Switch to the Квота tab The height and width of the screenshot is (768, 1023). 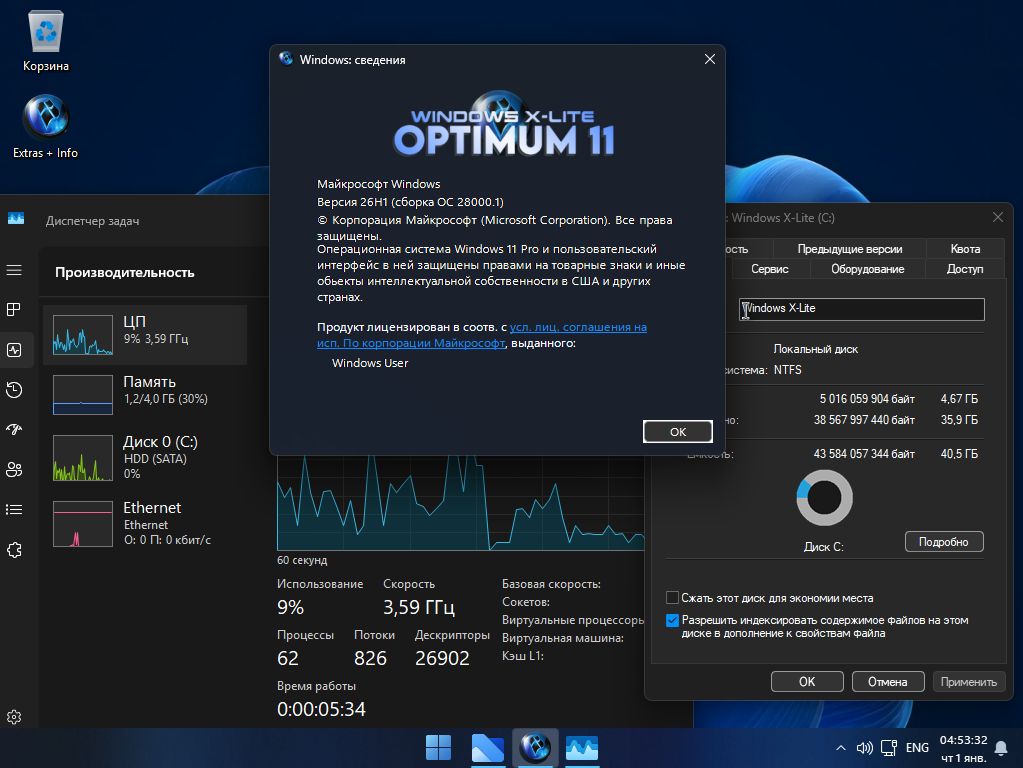tap(965, 249)
